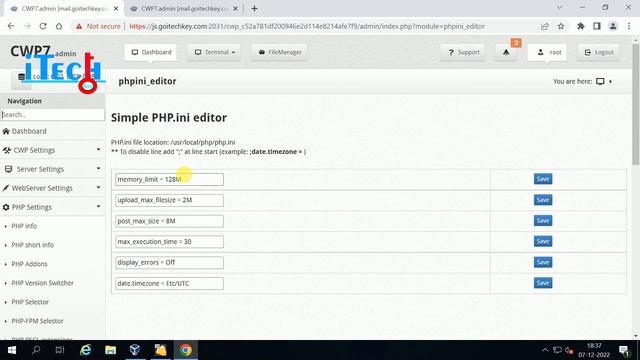Screen dimensions: 640x360
Task: Open PHP short info page
Action: click(33, 245)
